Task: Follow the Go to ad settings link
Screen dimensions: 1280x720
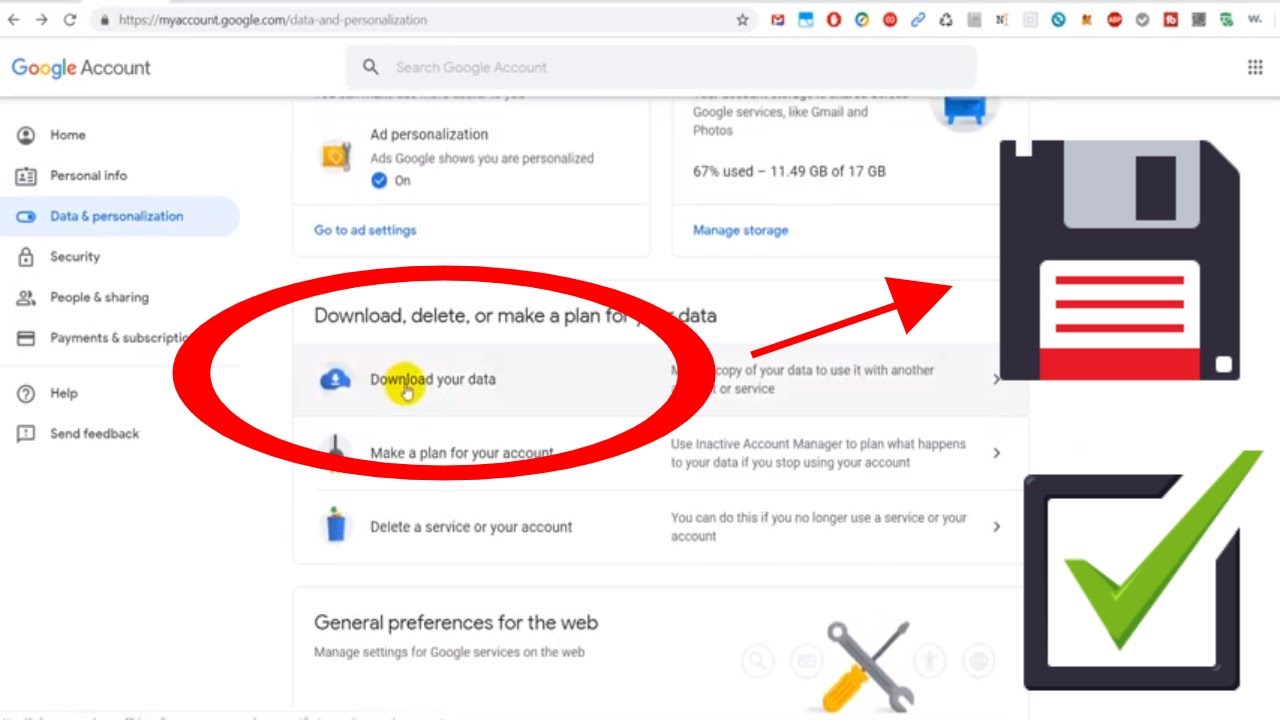Action: click(x=365, y=230)
